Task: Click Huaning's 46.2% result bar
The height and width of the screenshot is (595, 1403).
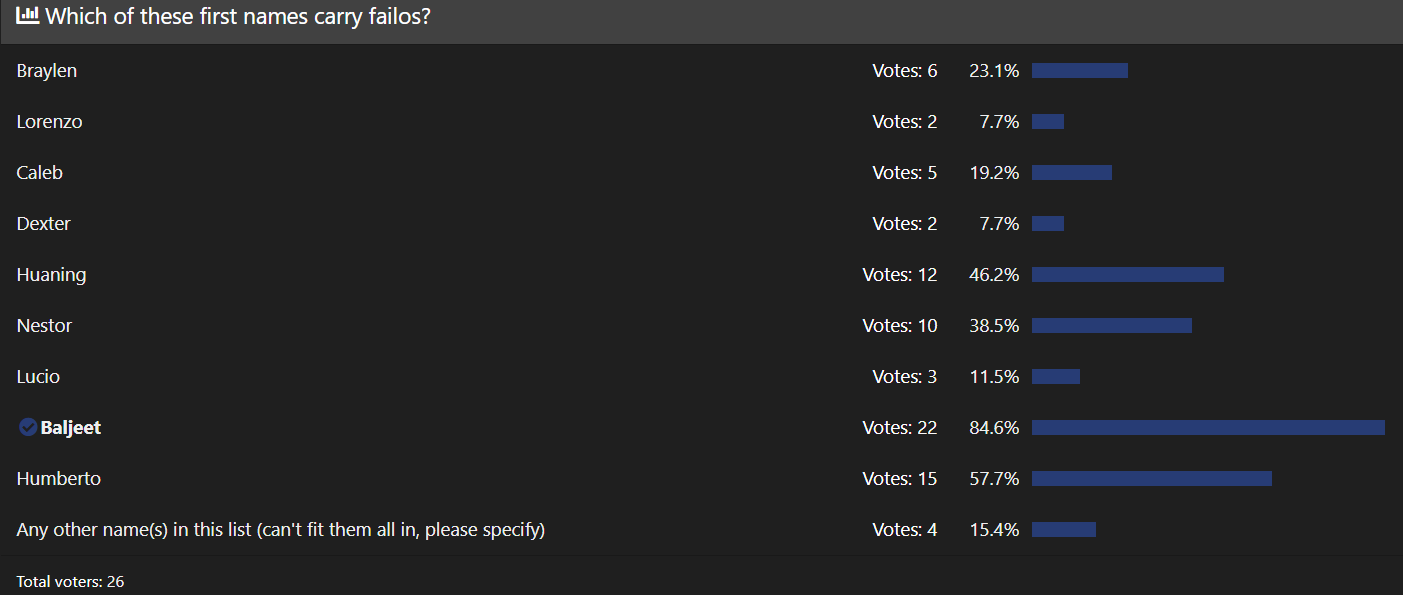Action: 1128,275
